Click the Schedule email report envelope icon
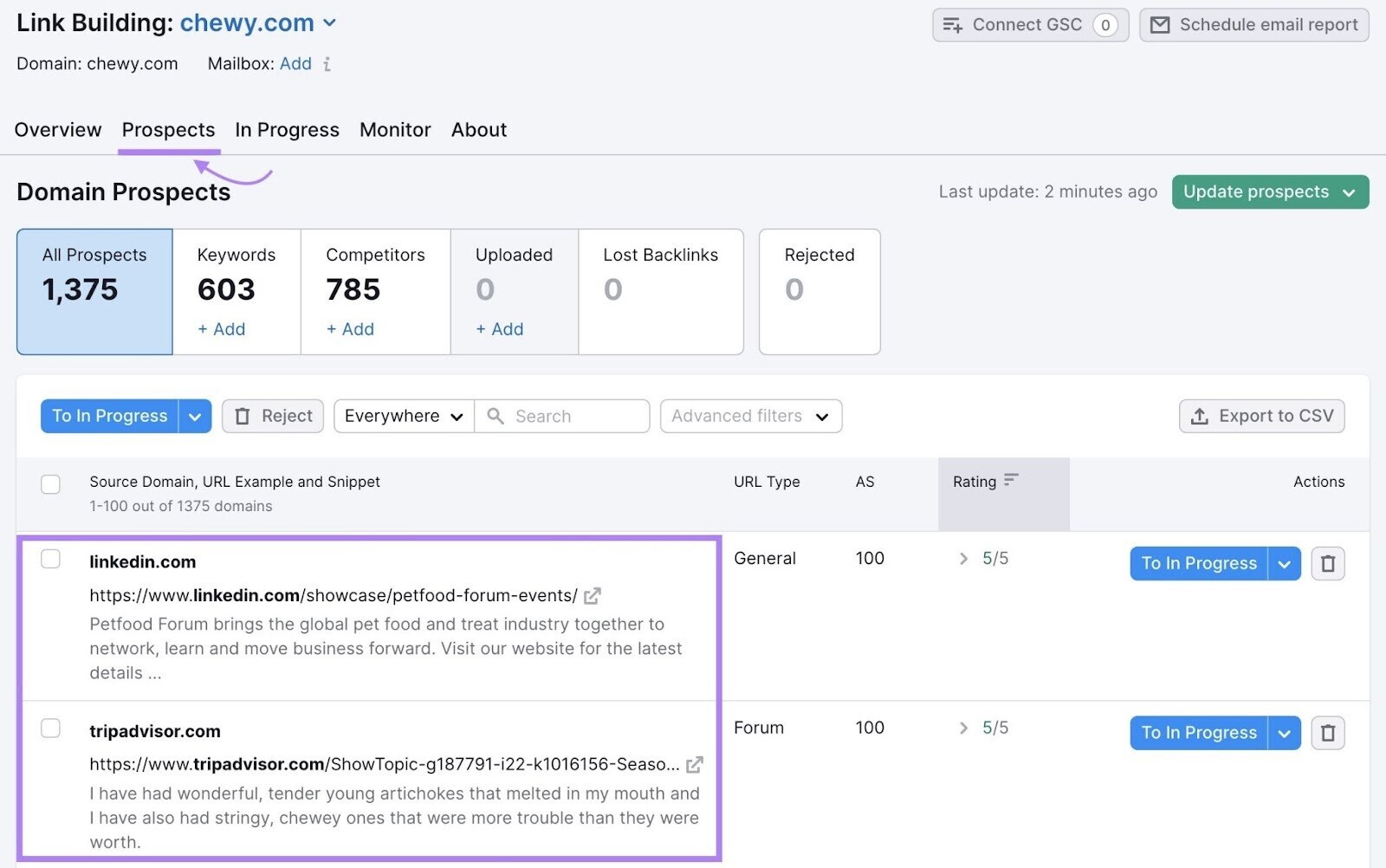Screen dimensions: 1386x868 pos(1161,24)
